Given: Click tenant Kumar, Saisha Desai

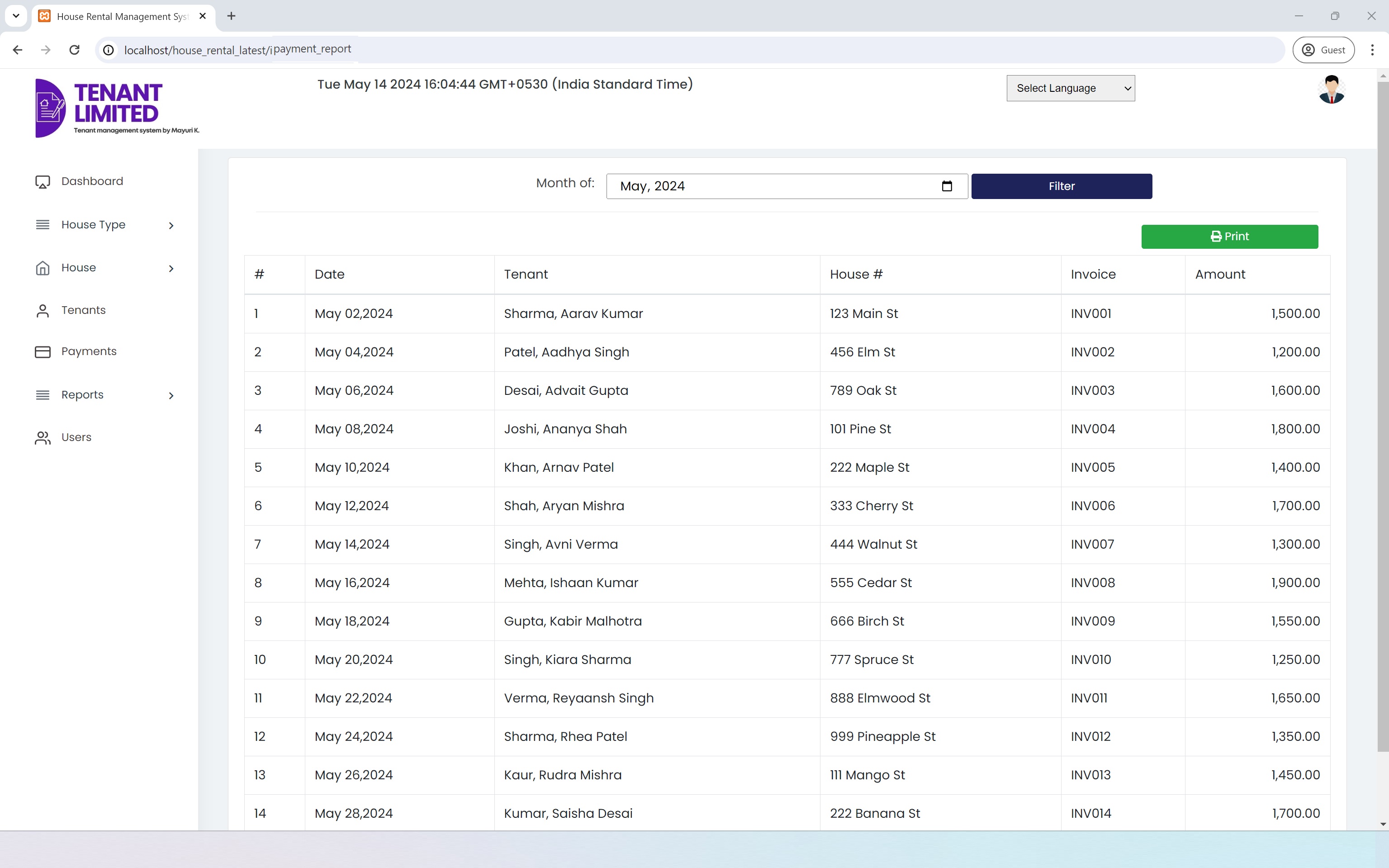Looking at the screenshot, I should click(568, 814).
